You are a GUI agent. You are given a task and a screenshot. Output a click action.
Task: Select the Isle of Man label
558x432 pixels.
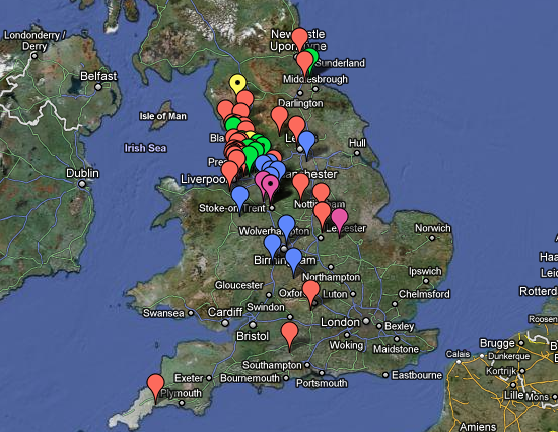[163, 116]
